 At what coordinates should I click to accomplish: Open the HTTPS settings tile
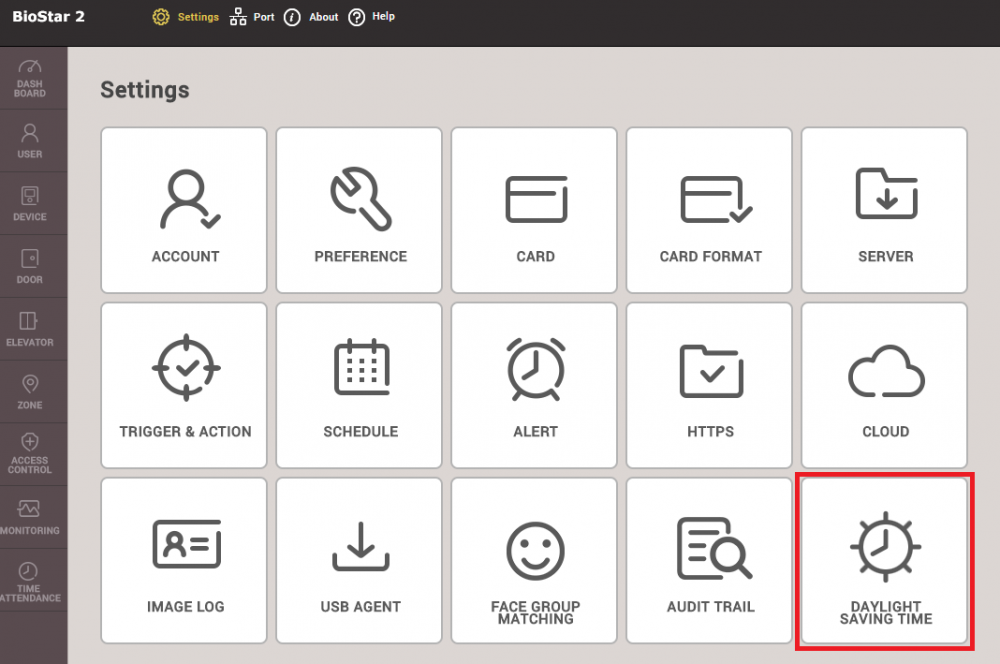coord(710,385)
